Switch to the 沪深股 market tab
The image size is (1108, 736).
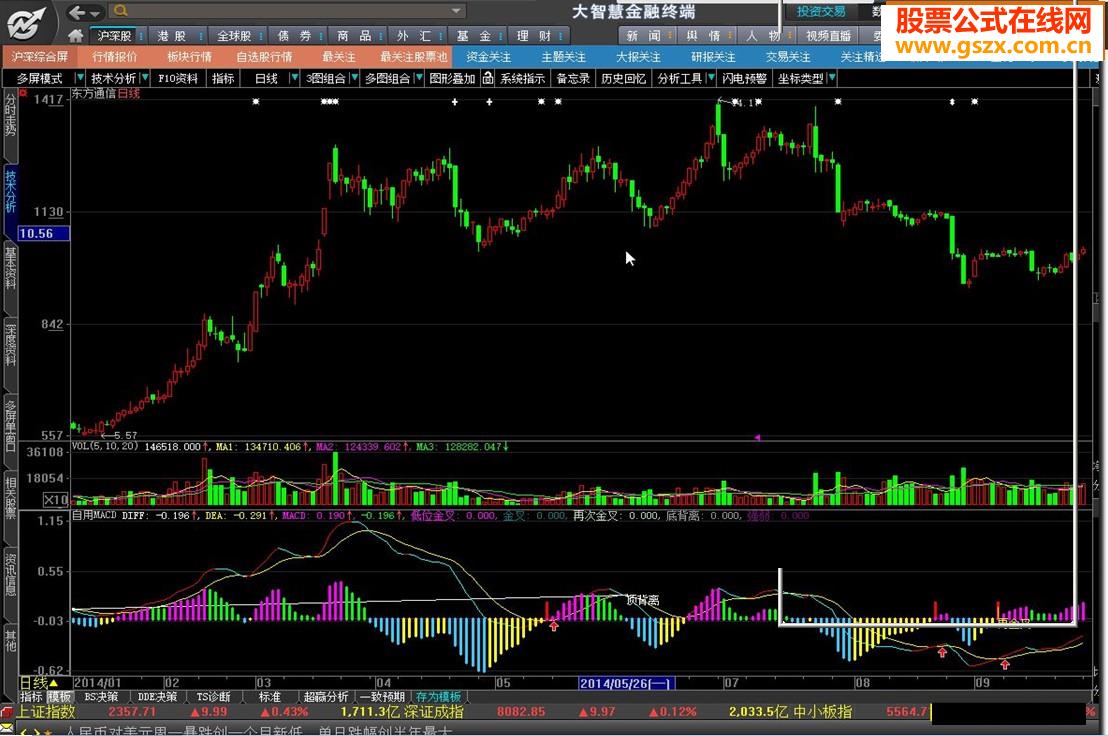coord(114,35)
